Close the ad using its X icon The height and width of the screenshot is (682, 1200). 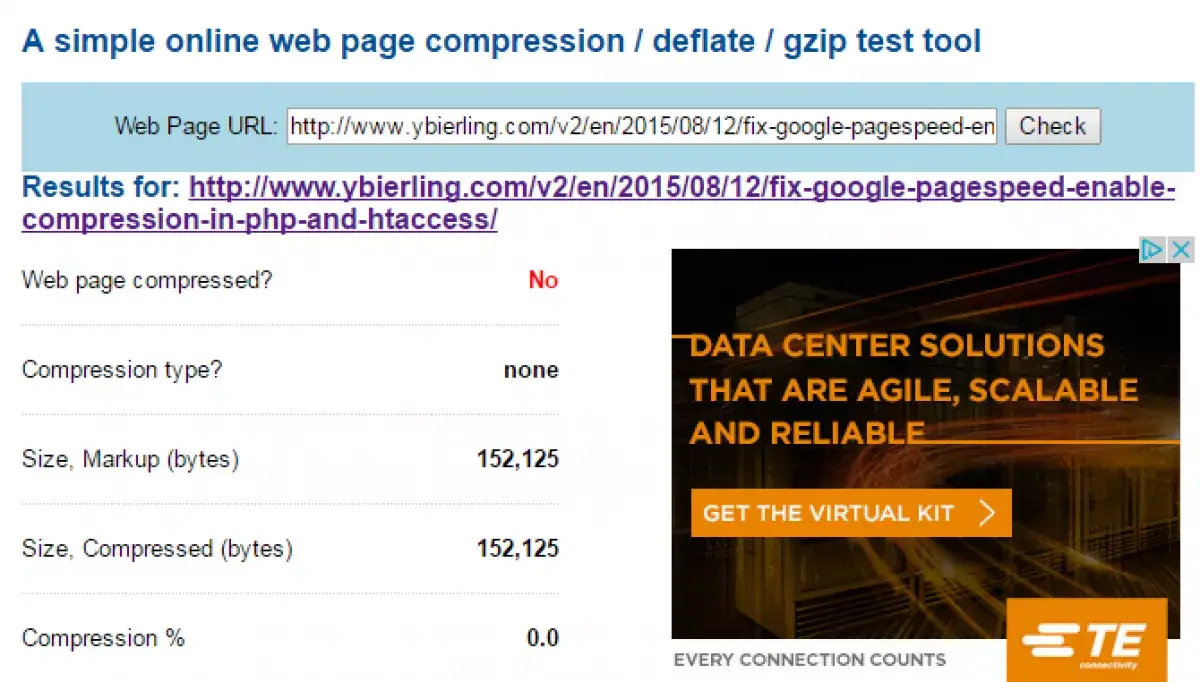(x=1182, y=250)
